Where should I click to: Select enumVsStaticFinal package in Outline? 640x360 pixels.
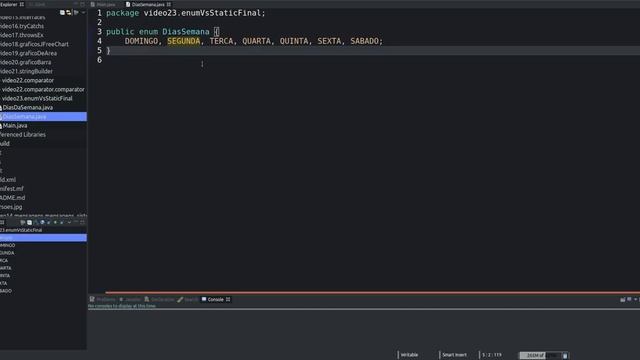coord(21,230)
